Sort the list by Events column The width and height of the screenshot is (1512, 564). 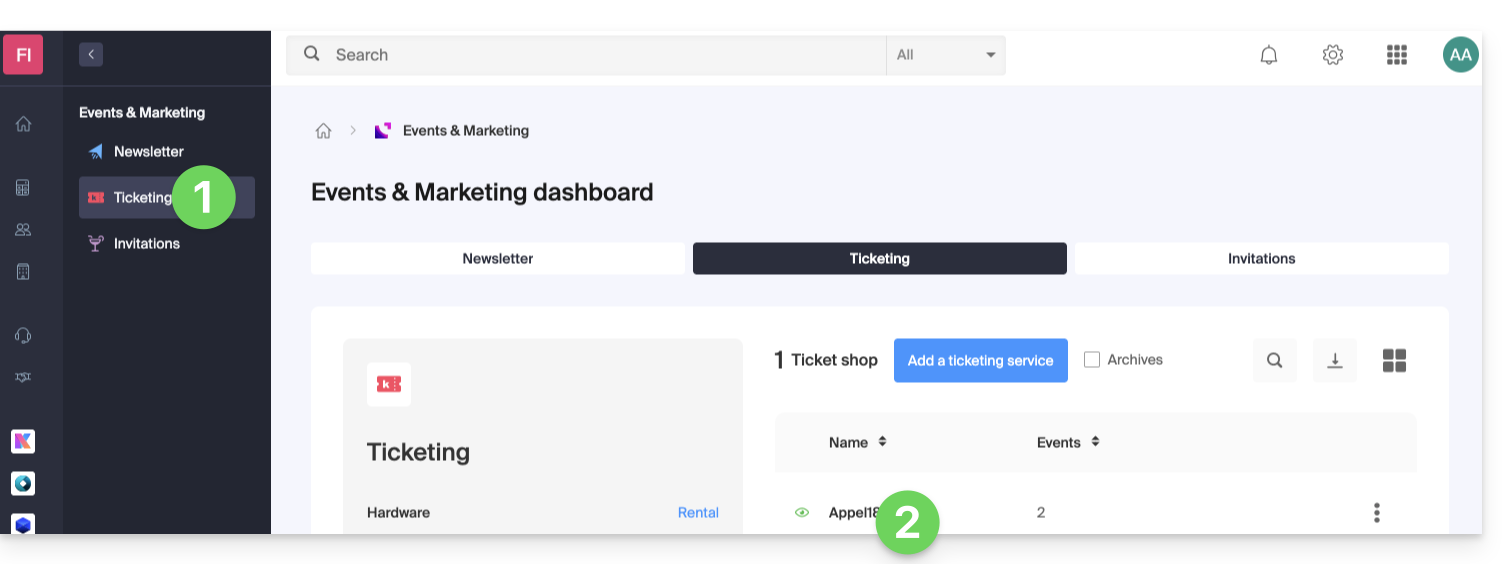click(1068, 442)
